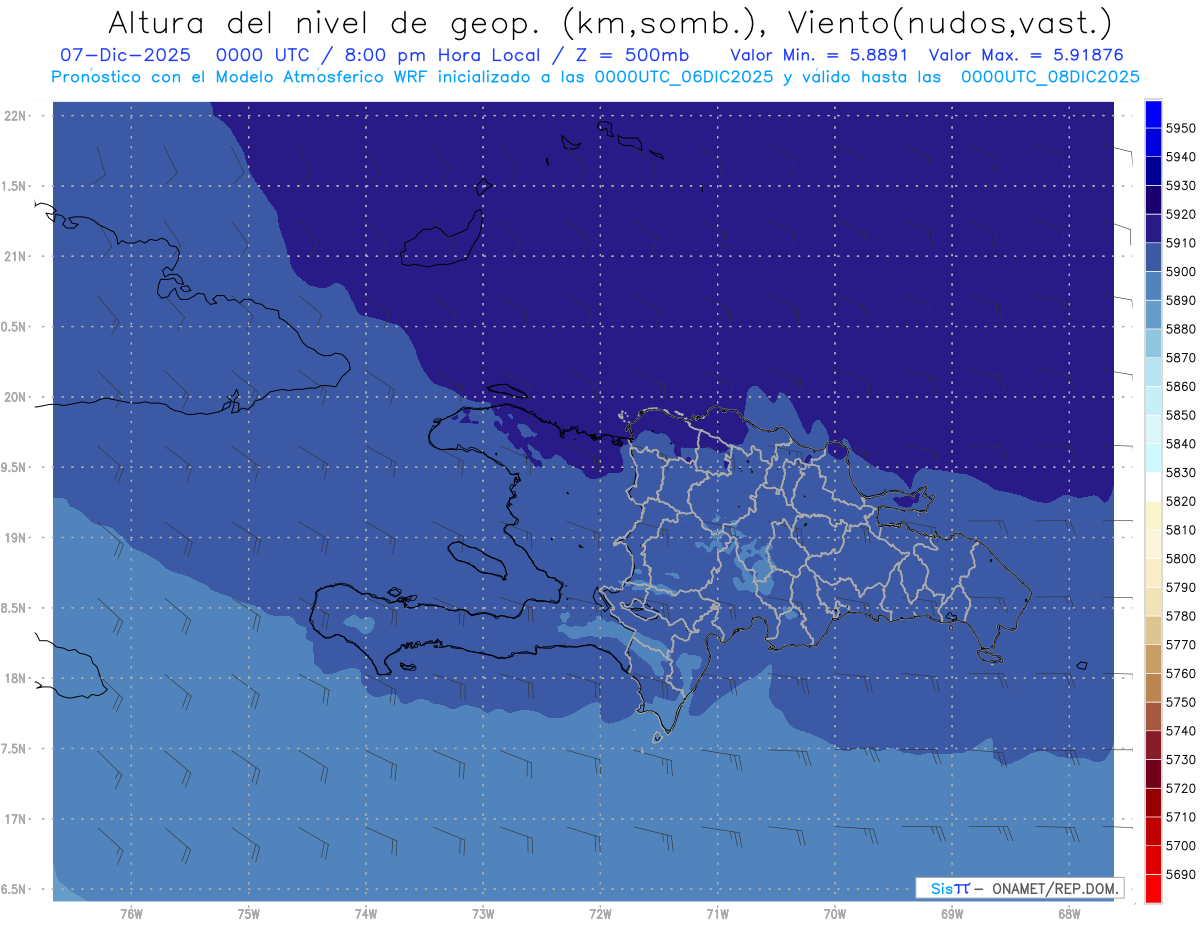Click the '5750' legend value
1200x927 pixels.
click(1181, 702)
